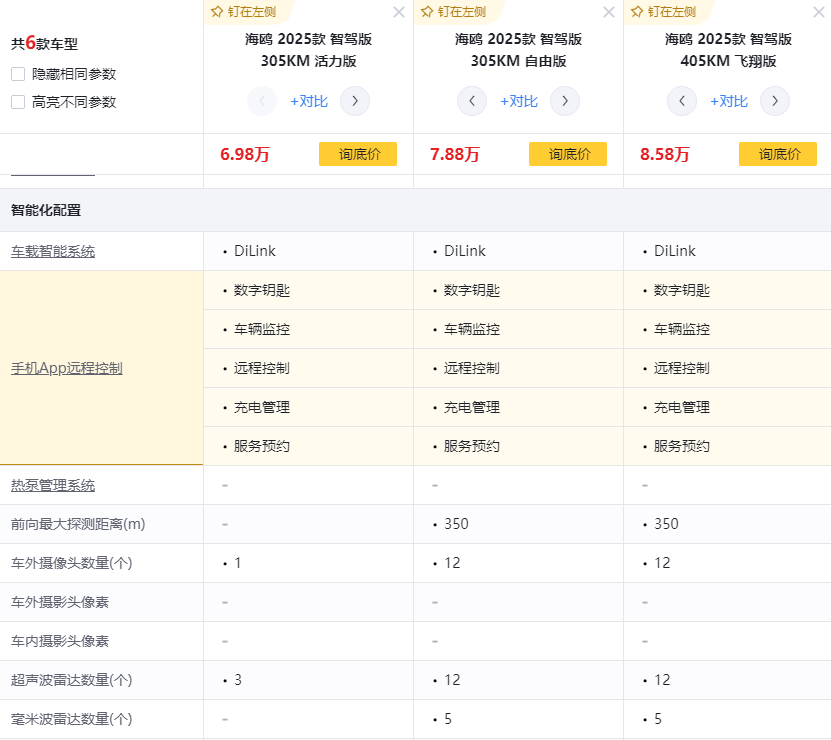Click 询底价 for the 8.58万 model
Viewport: 831px width, 740px height.
coord(777,154)
